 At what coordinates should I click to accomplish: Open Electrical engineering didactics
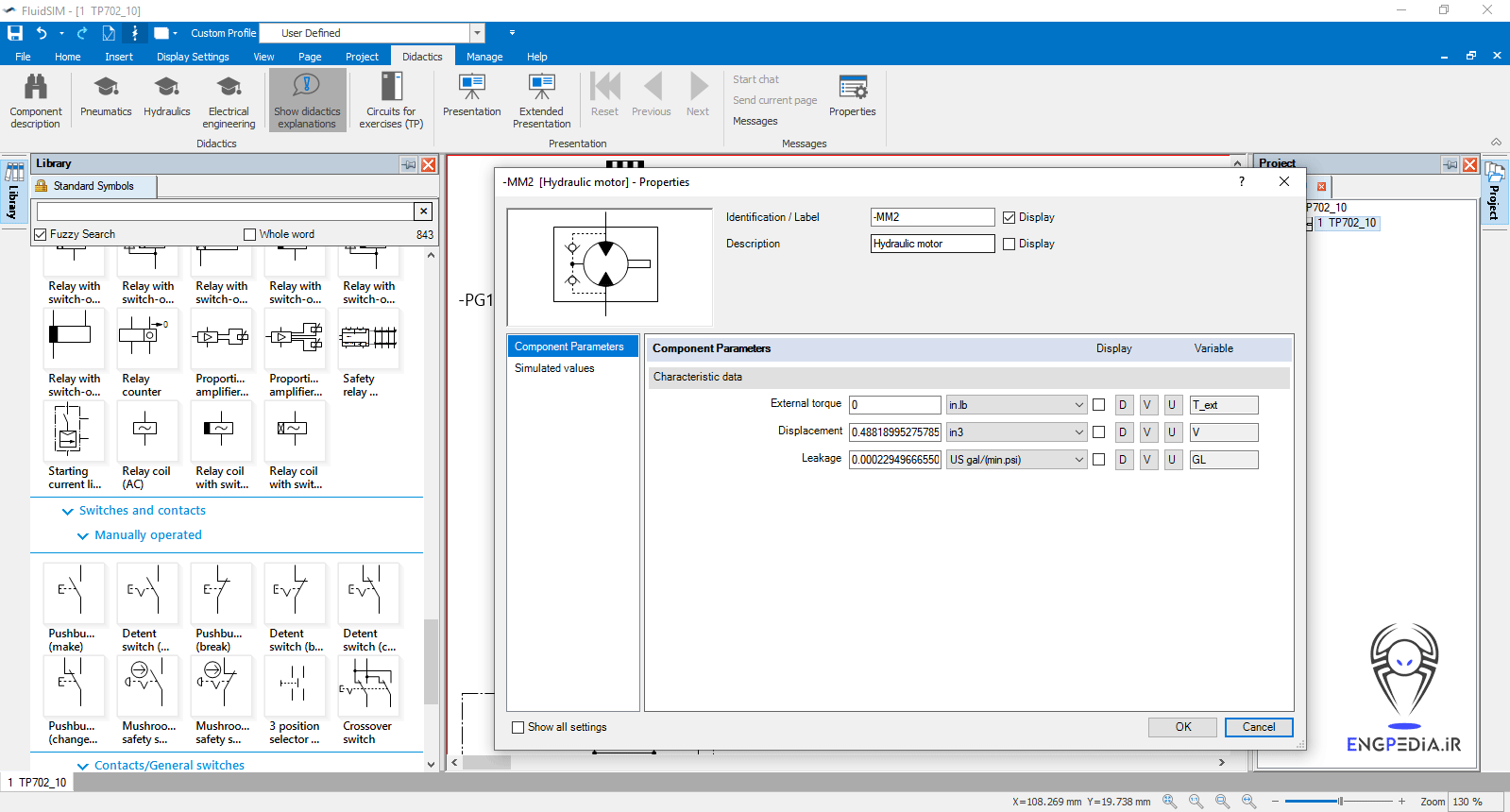(x=229, y=101)
